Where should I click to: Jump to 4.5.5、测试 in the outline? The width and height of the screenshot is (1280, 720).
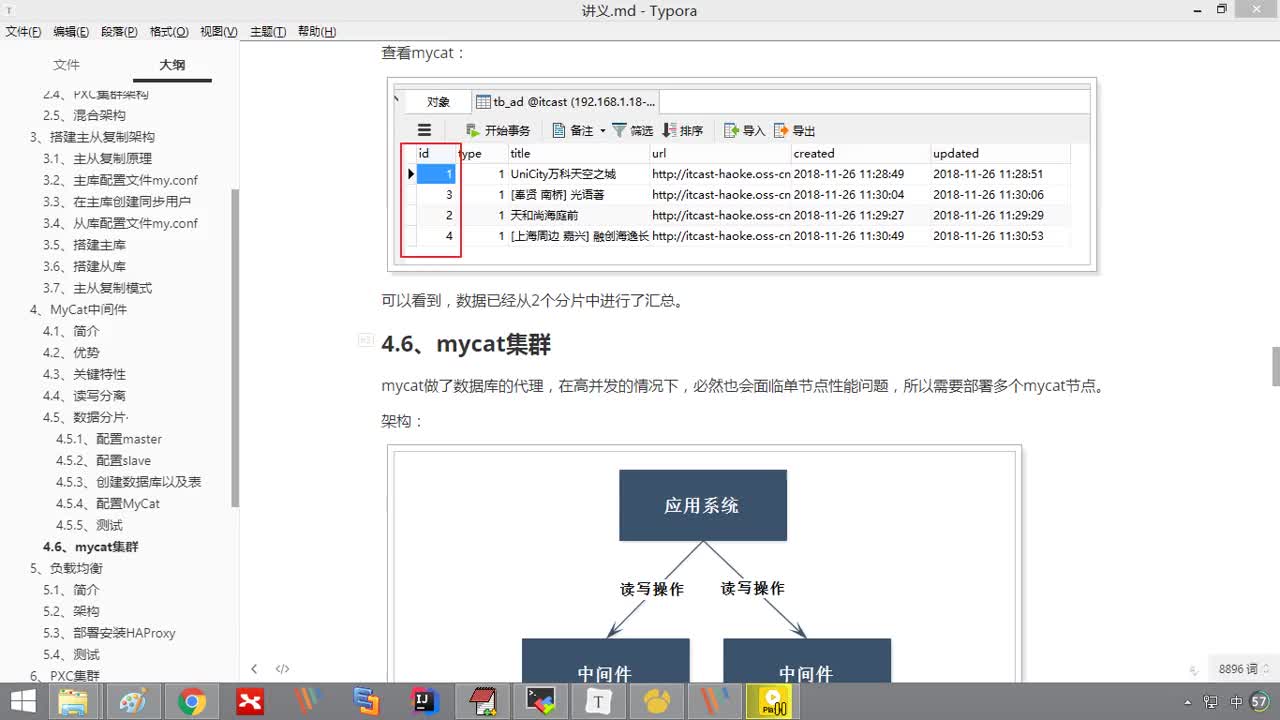pos(89,525)
